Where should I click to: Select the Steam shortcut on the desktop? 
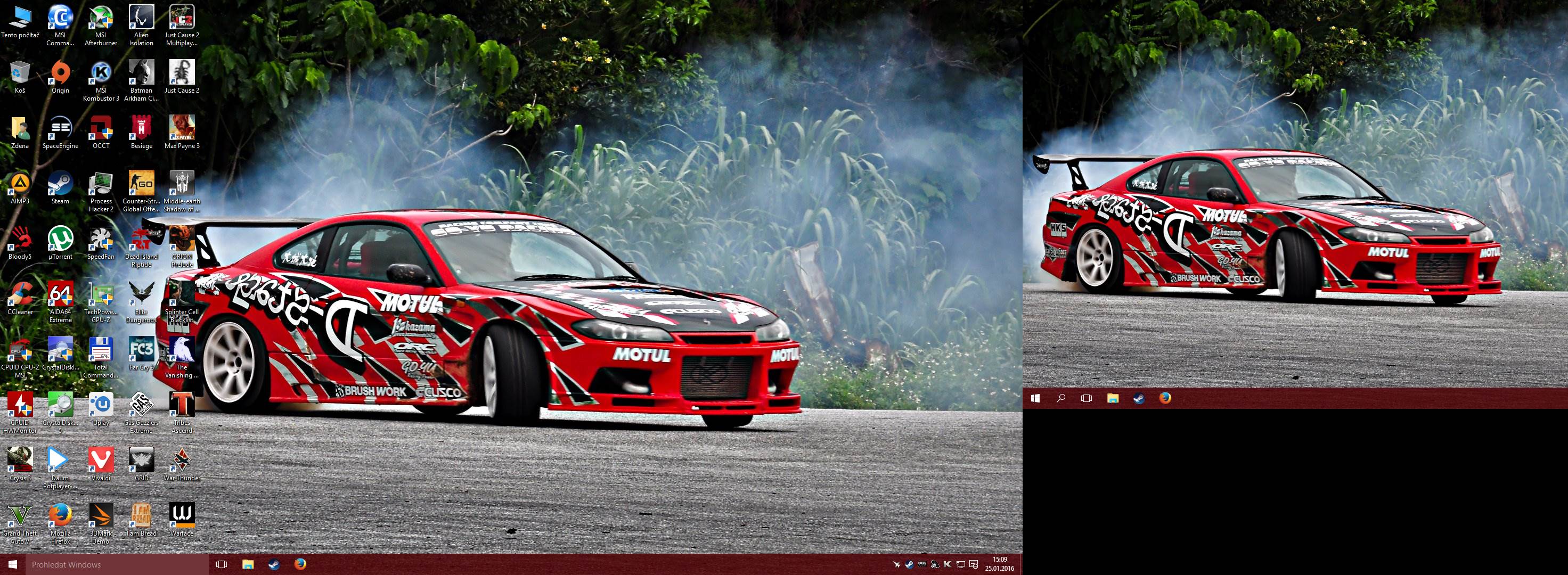60,188
